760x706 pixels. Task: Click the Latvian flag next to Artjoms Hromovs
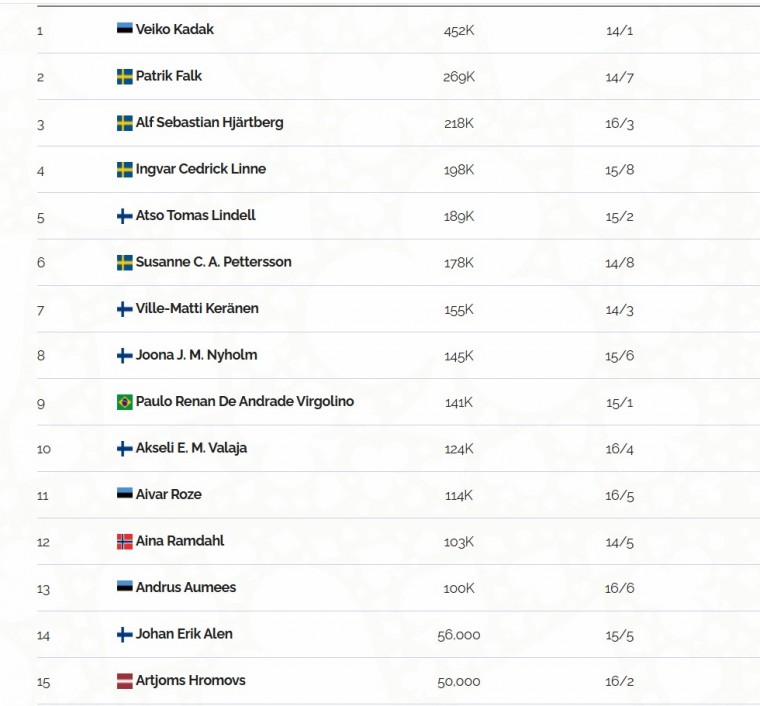coord(124,681)
